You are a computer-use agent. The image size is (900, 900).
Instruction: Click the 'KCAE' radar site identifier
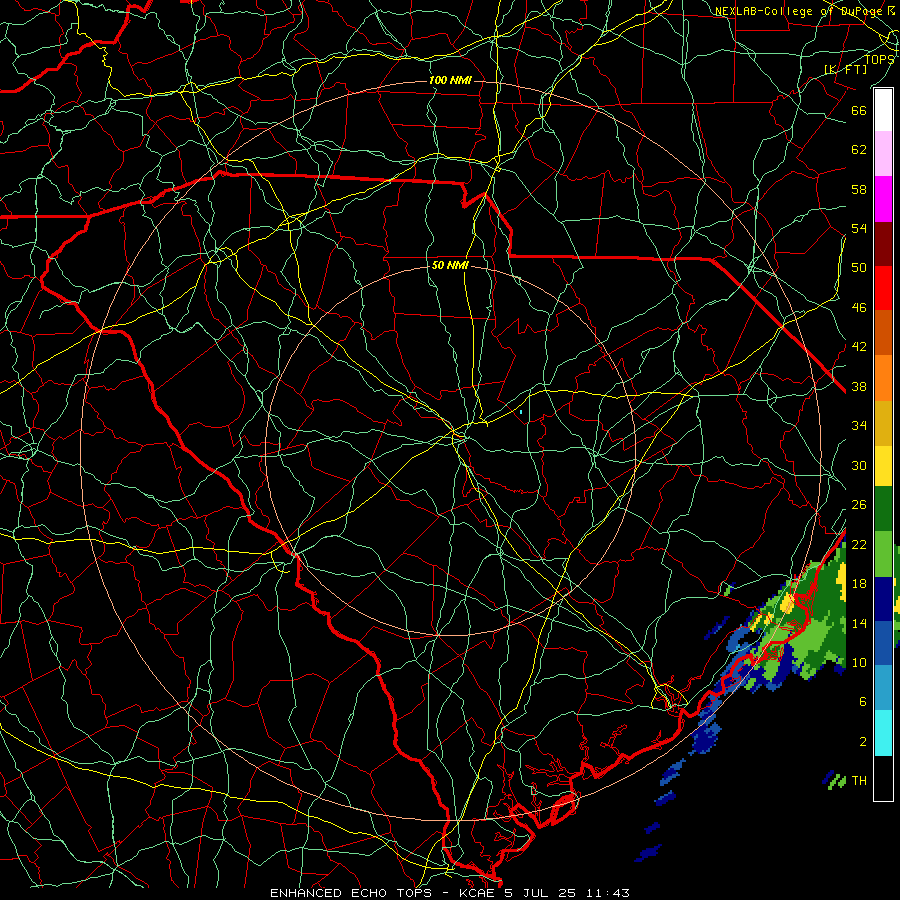pyautogui.click(x=478, y=893)
